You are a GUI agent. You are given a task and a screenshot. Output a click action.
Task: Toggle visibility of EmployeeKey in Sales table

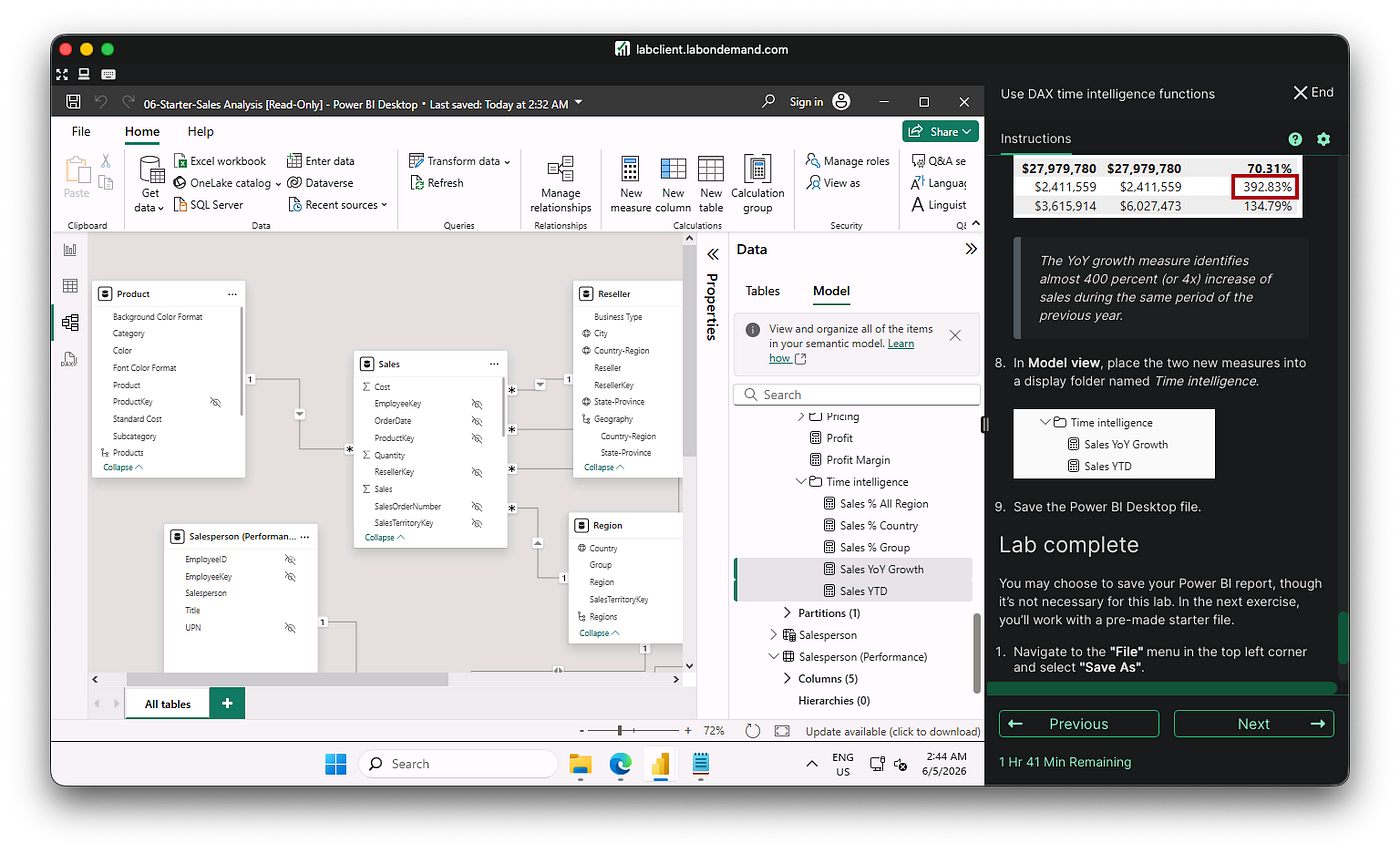tap(477, 404)
